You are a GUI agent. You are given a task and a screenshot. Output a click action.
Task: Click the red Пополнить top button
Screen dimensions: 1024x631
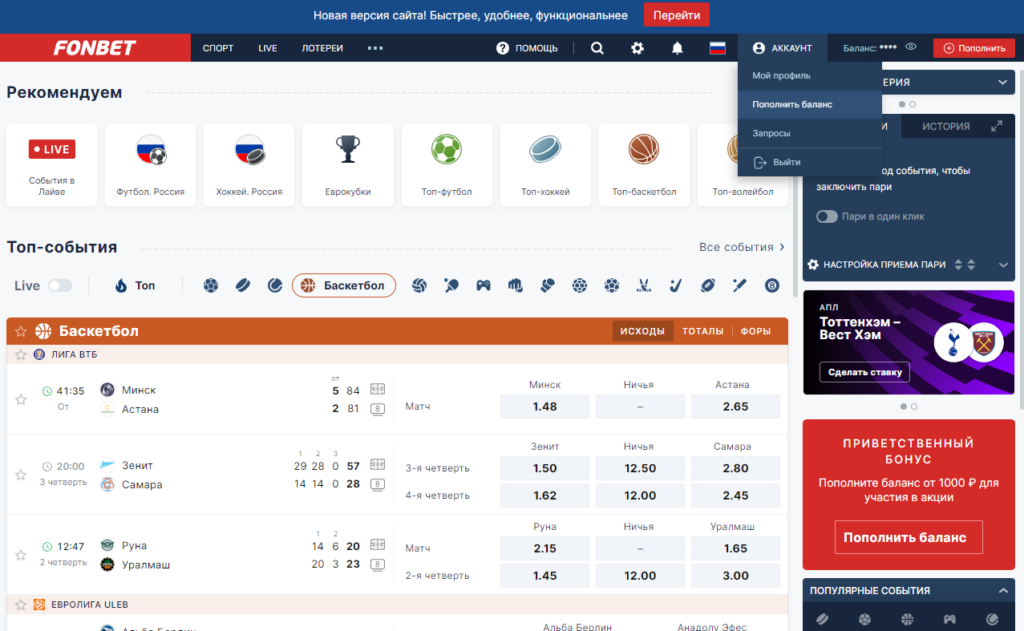tap(974, 48)
